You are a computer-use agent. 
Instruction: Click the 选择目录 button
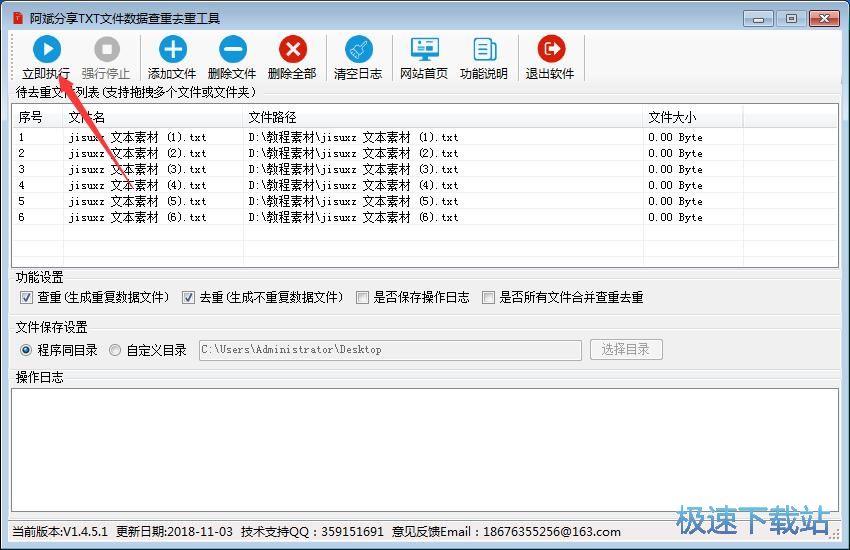point(626,349)
